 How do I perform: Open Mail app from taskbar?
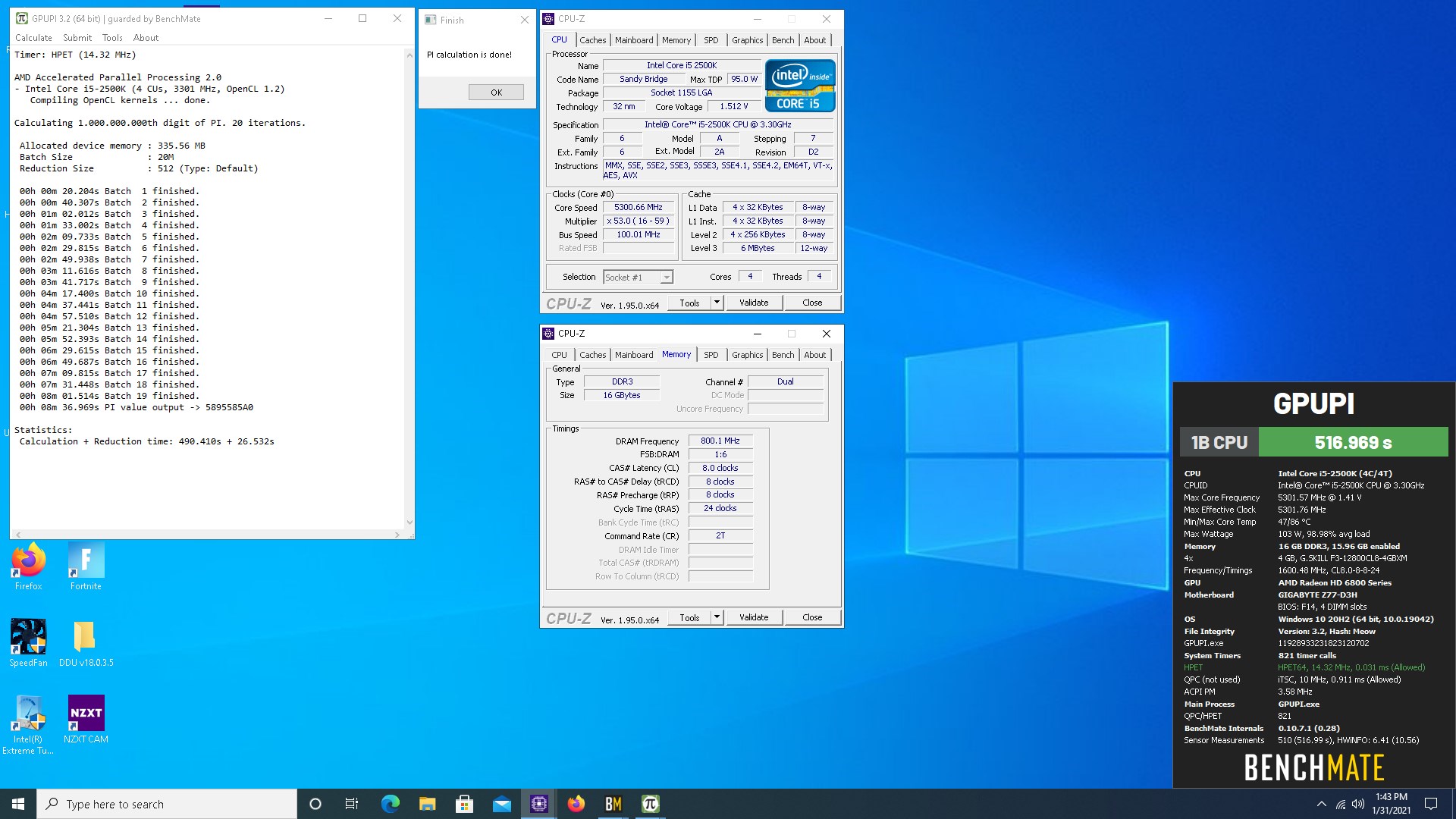pyautogui.click(x=501, y=804)
